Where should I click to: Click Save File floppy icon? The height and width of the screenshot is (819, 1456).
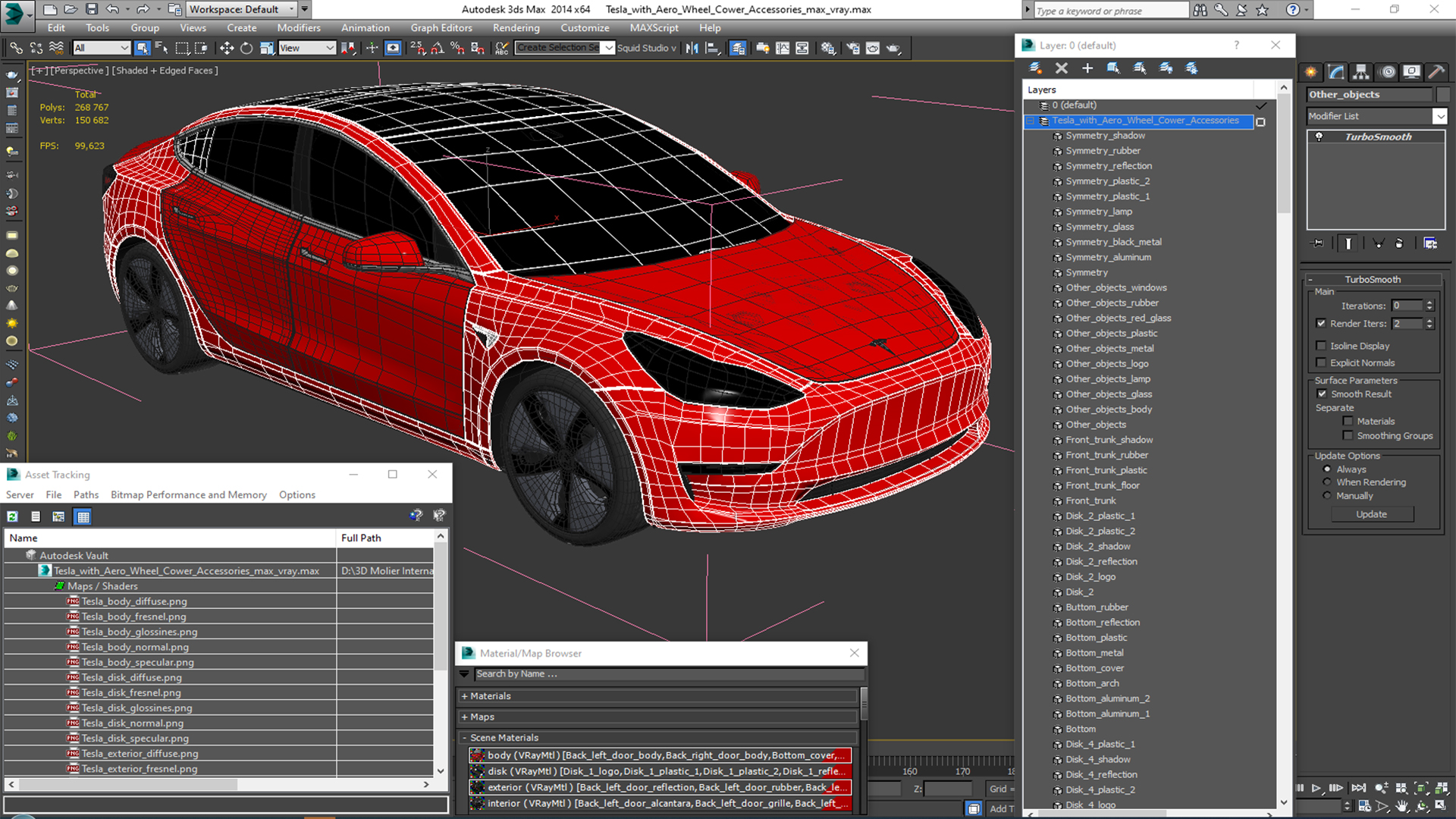click(92, 9)
